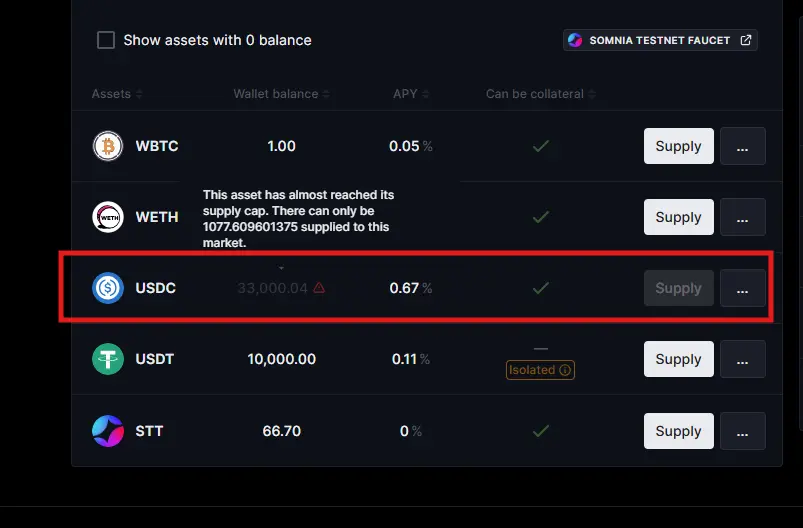Open the more options menu for STT

[x=743, y=431]
